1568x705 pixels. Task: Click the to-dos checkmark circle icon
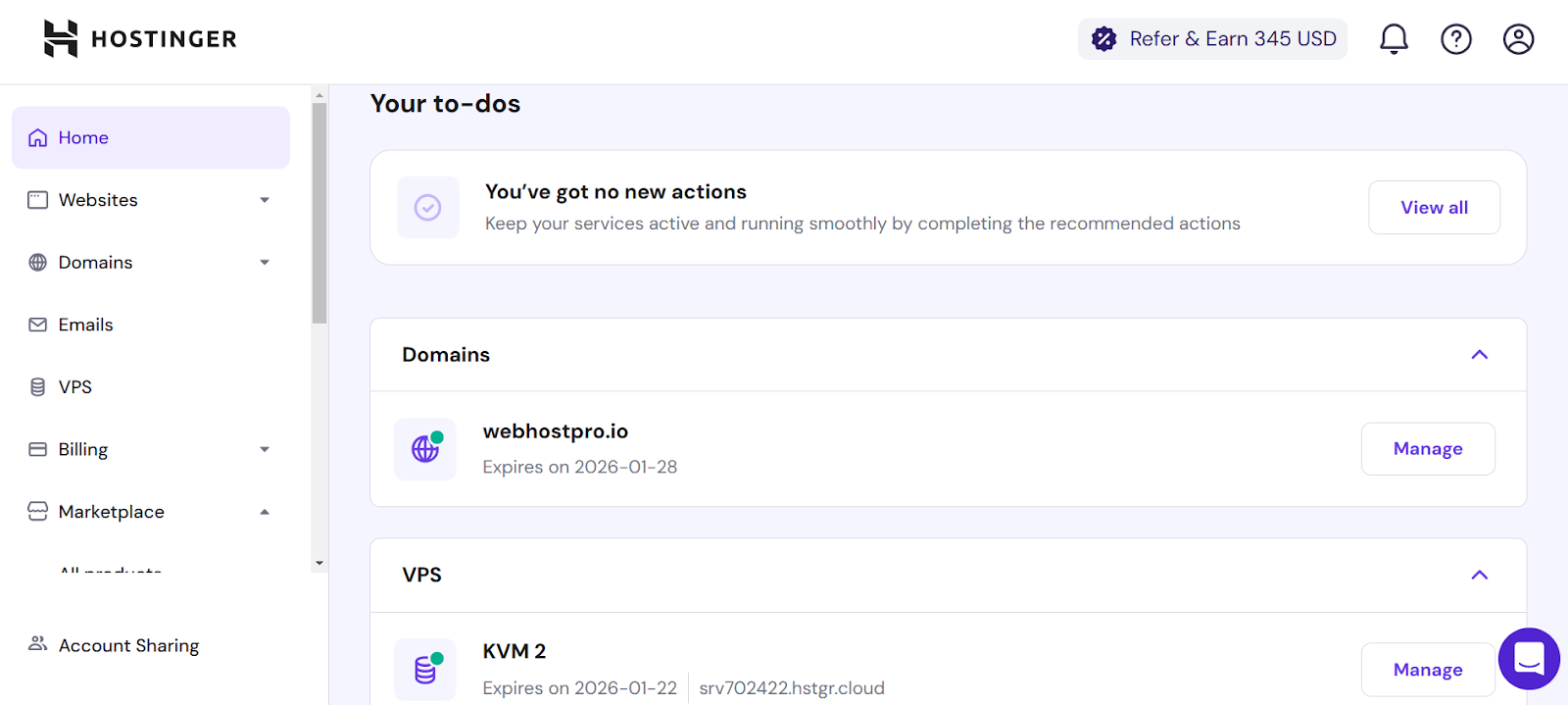427,207
